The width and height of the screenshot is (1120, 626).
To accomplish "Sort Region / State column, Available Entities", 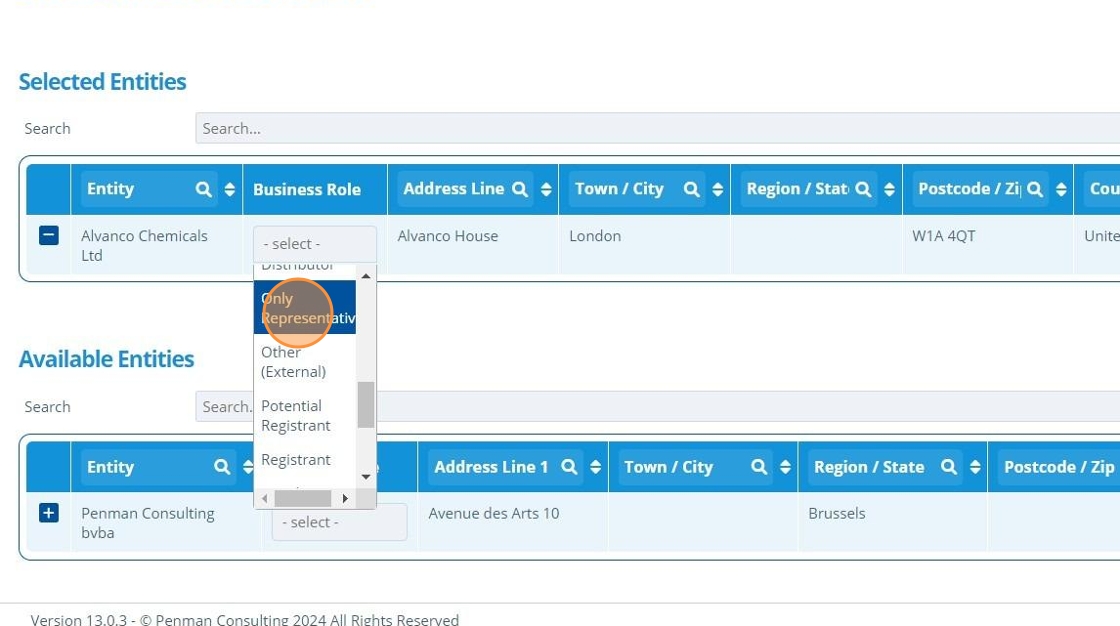I will 975,467.
